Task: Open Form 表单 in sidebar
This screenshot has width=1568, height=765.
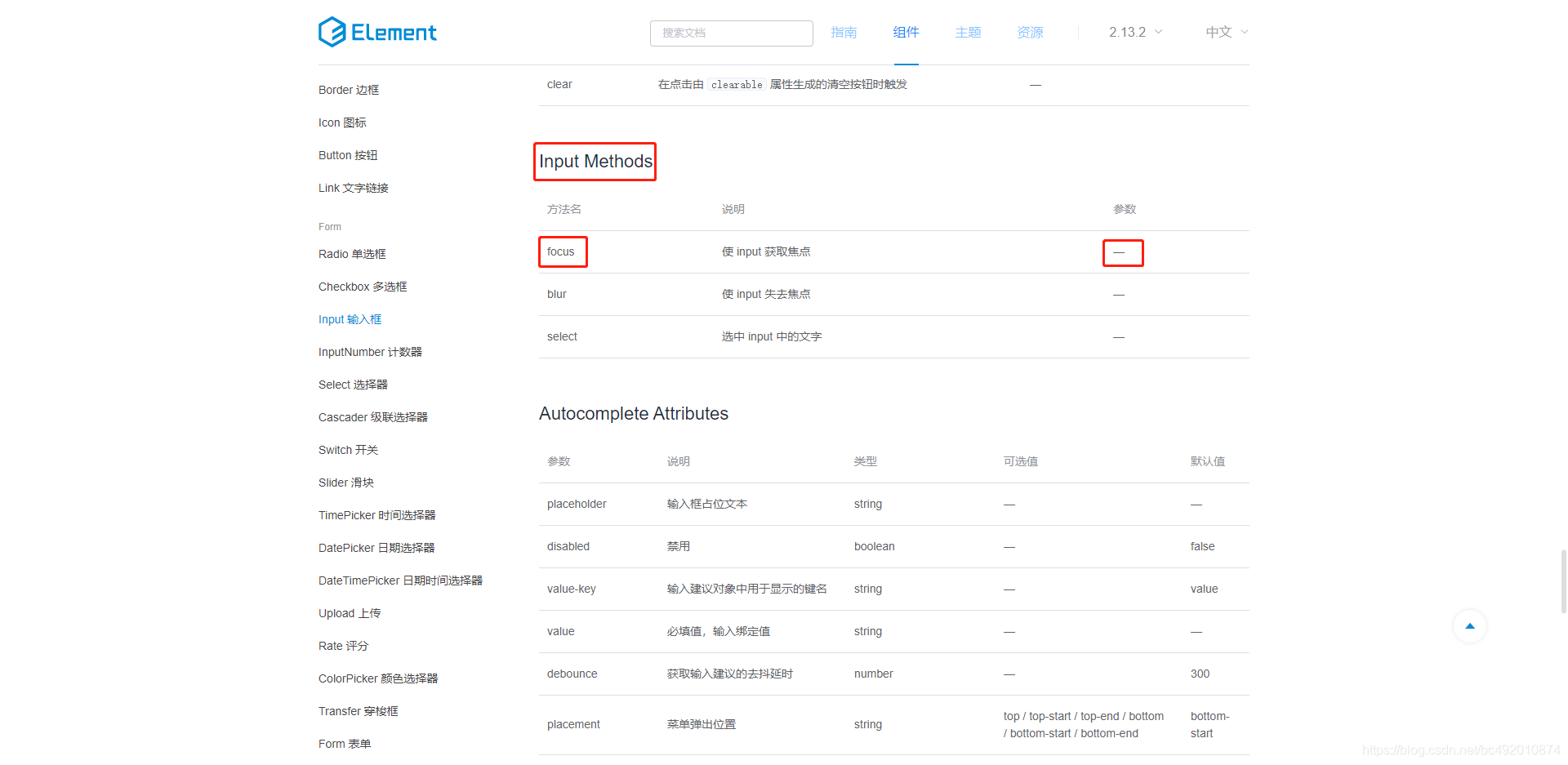Action: 345,744
